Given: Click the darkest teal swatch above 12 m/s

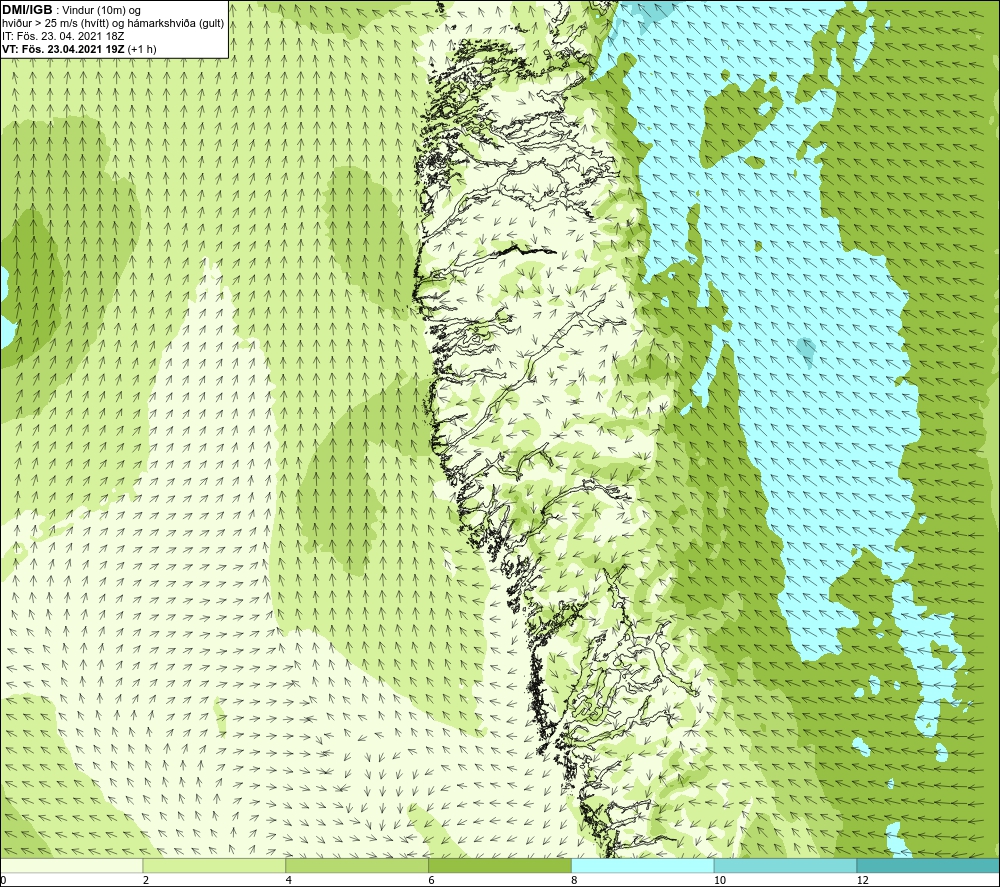Looking at the screenshot, I should pos(928,865).
